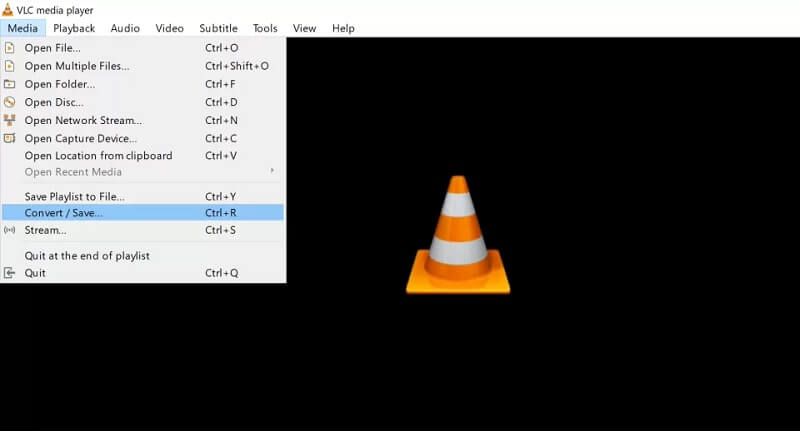Click the Ctrl+Shift+O shortcut label
The width and height of the screenshot is (800, 431).
[x=237, y=66]
